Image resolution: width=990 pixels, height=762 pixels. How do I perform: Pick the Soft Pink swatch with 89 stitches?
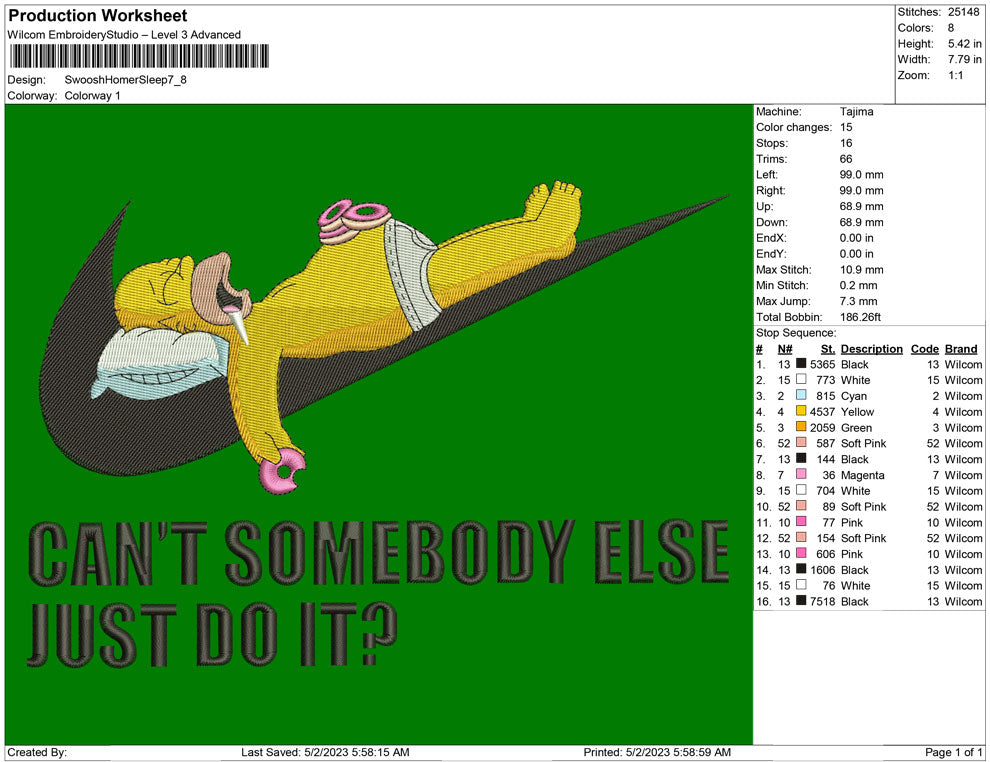[x=801, y=506]
